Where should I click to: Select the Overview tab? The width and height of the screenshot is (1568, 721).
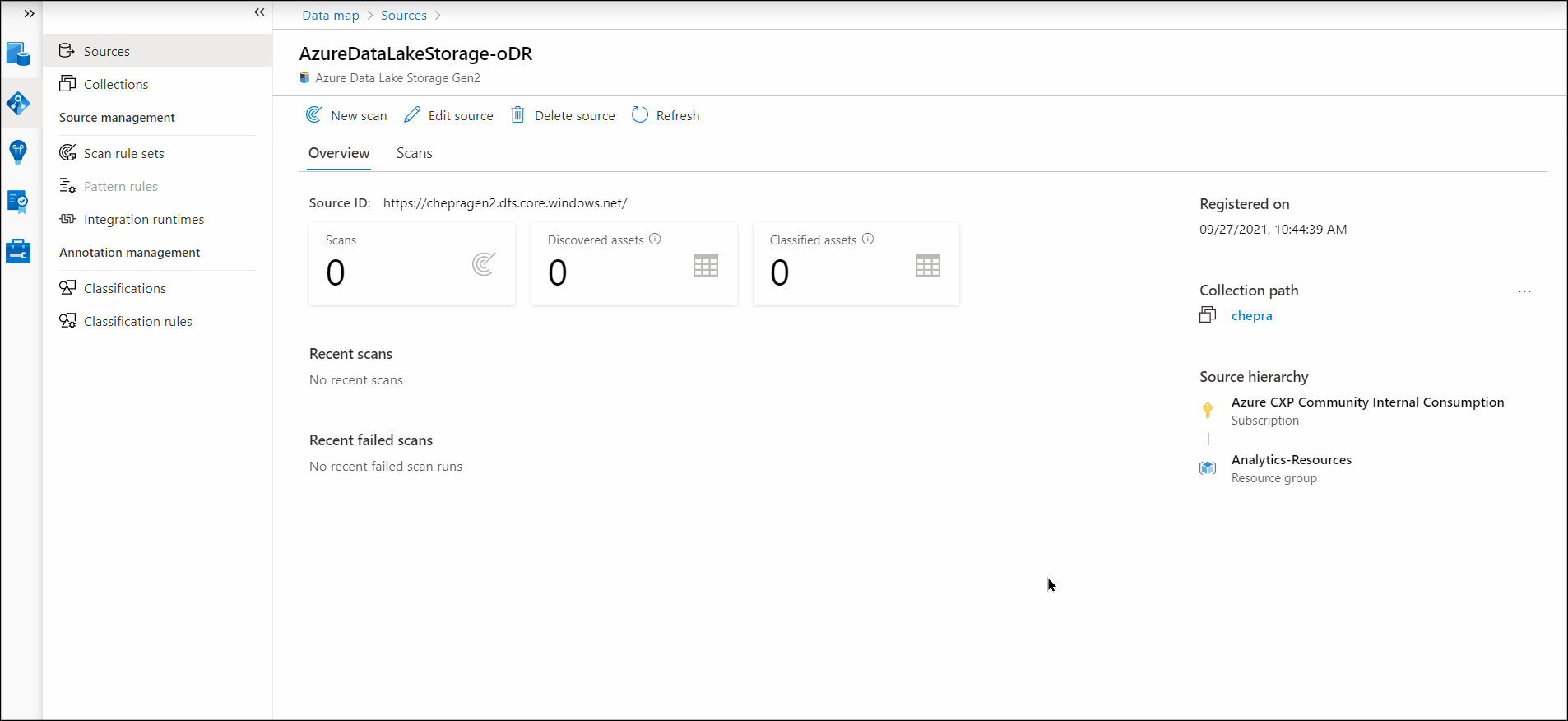pyautogui.click(x=339, y=153)
